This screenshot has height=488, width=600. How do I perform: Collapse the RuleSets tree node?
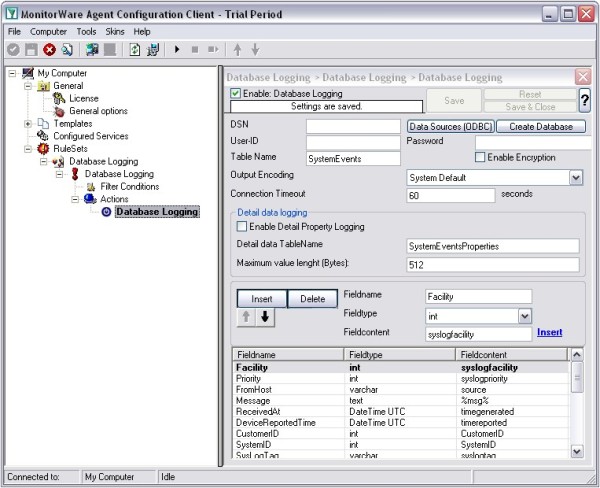[x=28, y=149]
